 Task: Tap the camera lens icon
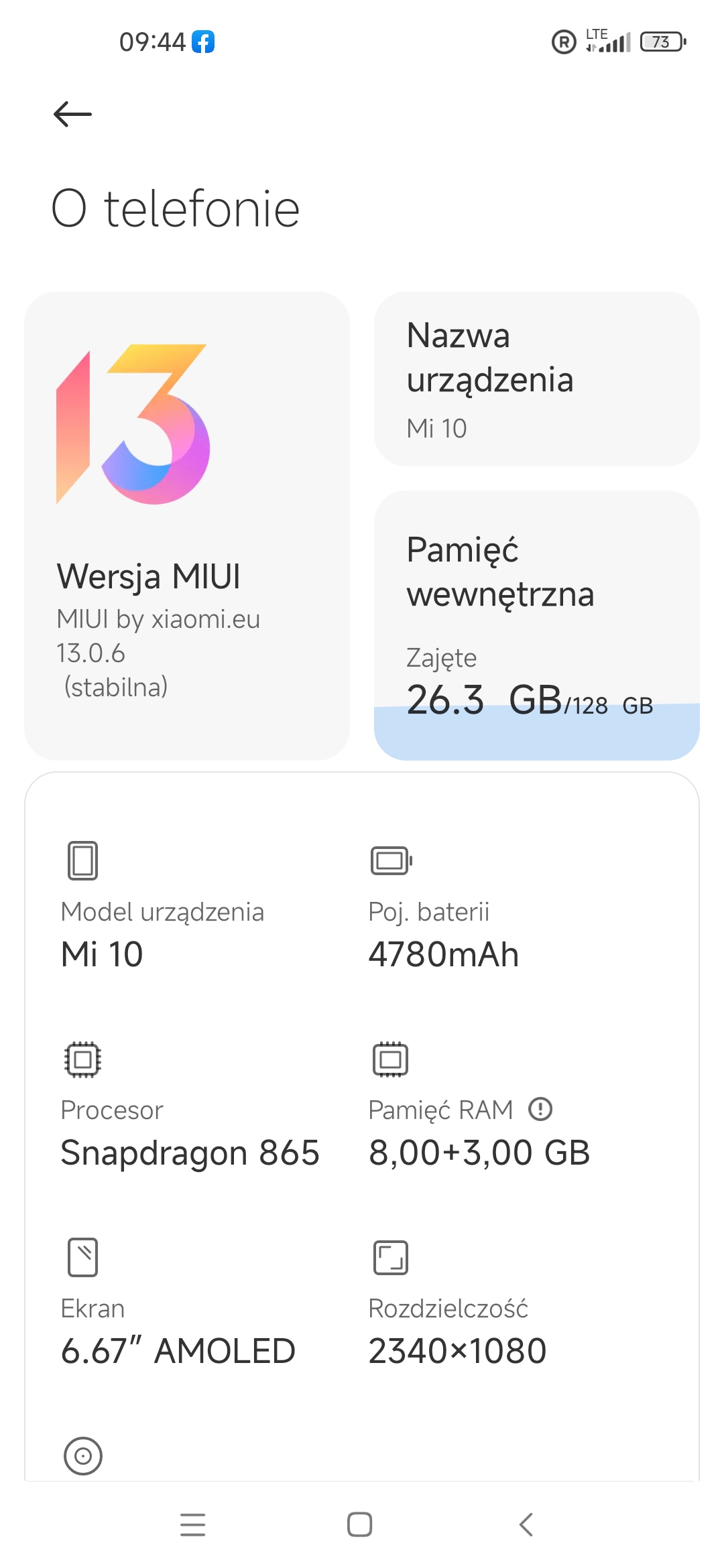[82, 1455]
